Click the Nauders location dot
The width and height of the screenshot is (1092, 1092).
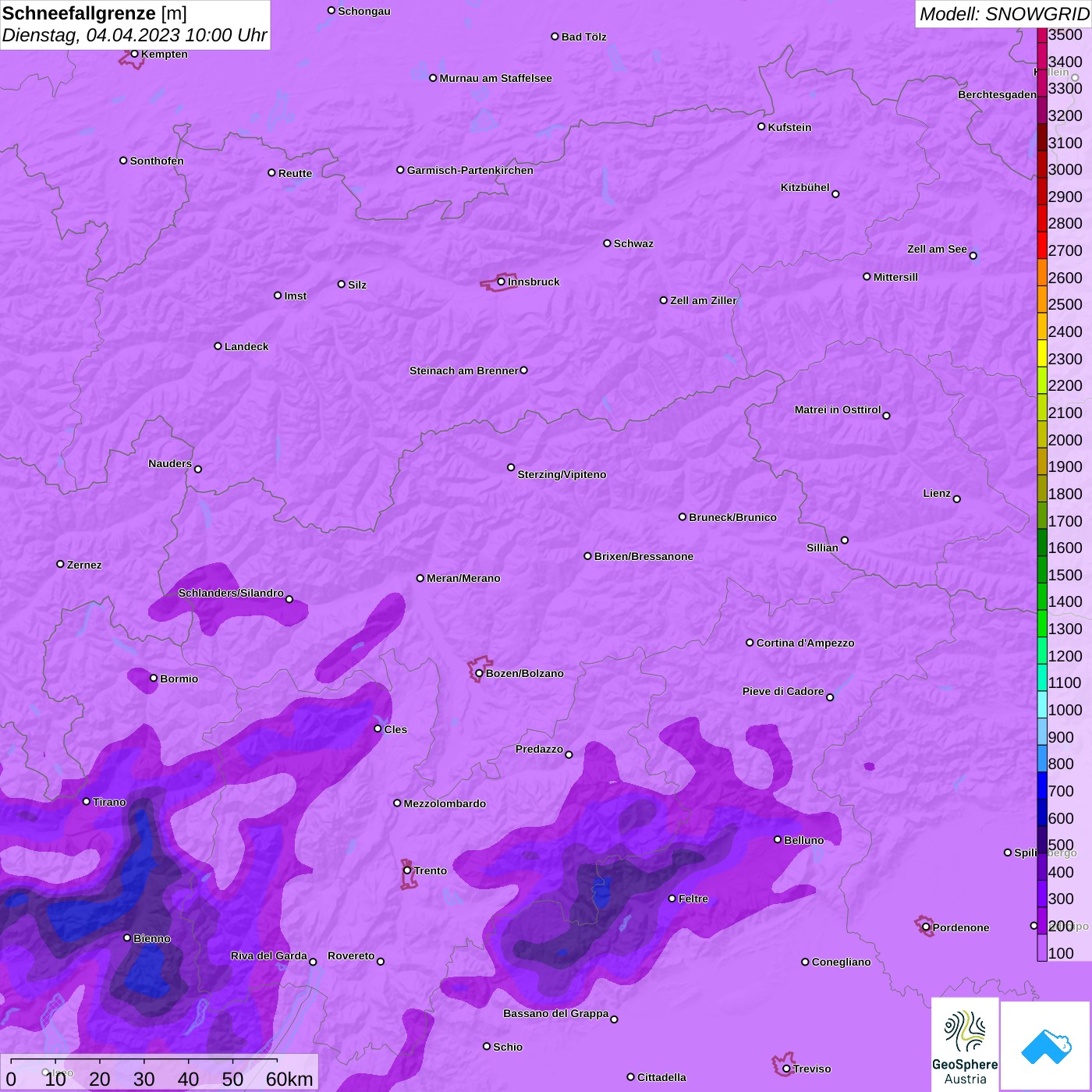pyautogui.click(x=198, y=470)
